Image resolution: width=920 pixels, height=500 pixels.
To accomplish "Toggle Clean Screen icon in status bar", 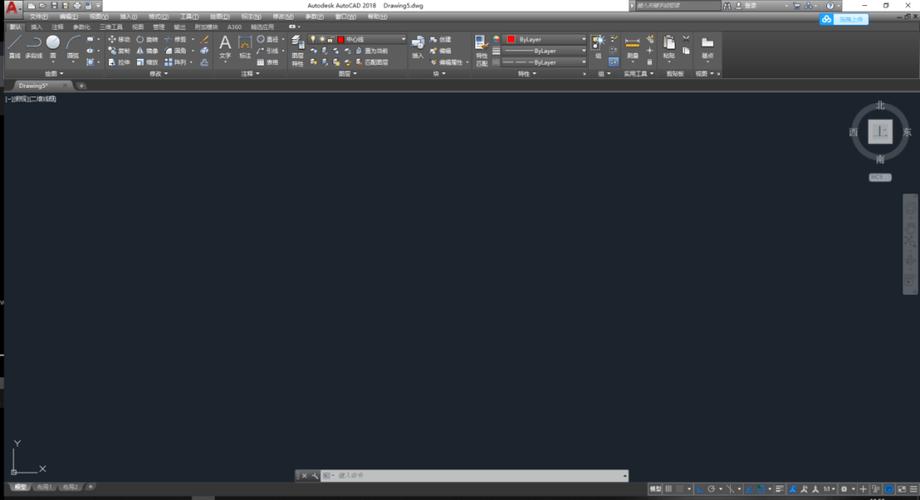I will point(902,489).
